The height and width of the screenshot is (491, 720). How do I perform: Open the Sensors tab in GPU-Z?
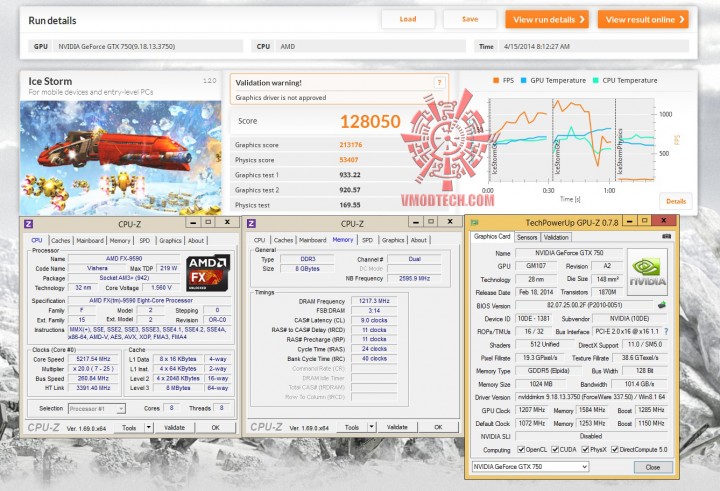[527, 237]
